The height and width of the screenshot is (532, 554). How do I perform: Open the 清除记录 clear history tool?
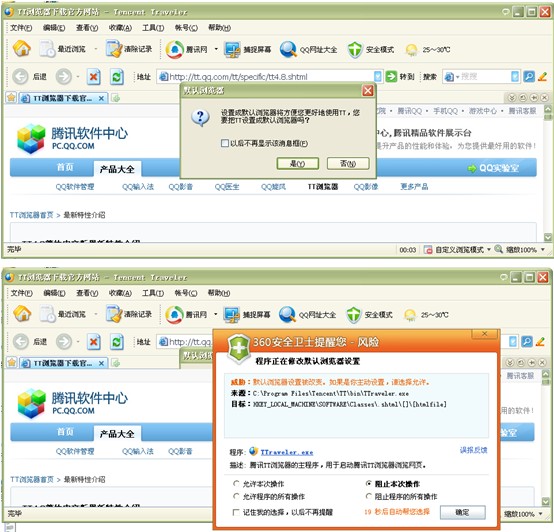click(129, 49)
